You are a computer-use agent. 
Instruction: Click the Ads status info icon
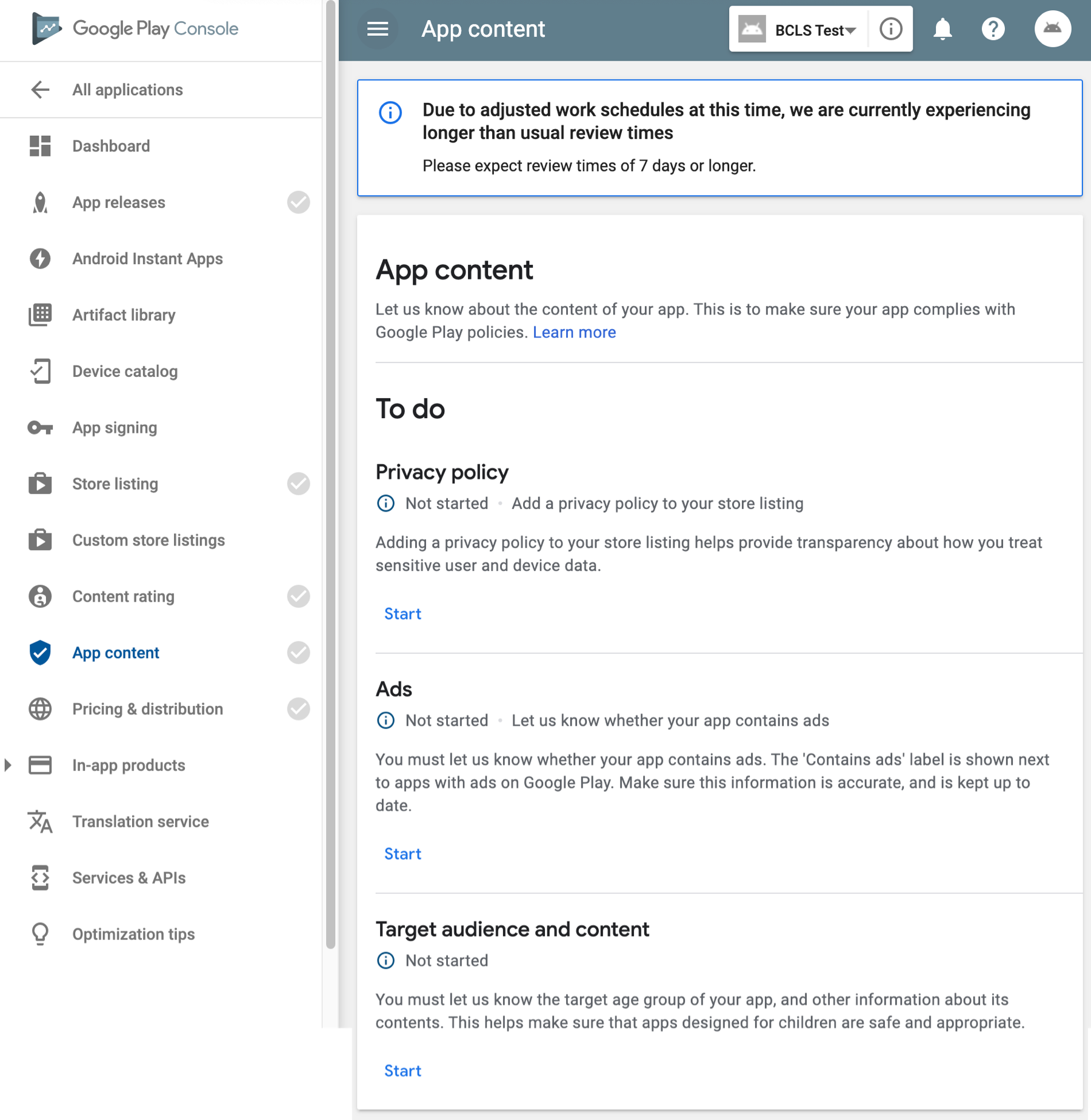(x=385, y=721)
